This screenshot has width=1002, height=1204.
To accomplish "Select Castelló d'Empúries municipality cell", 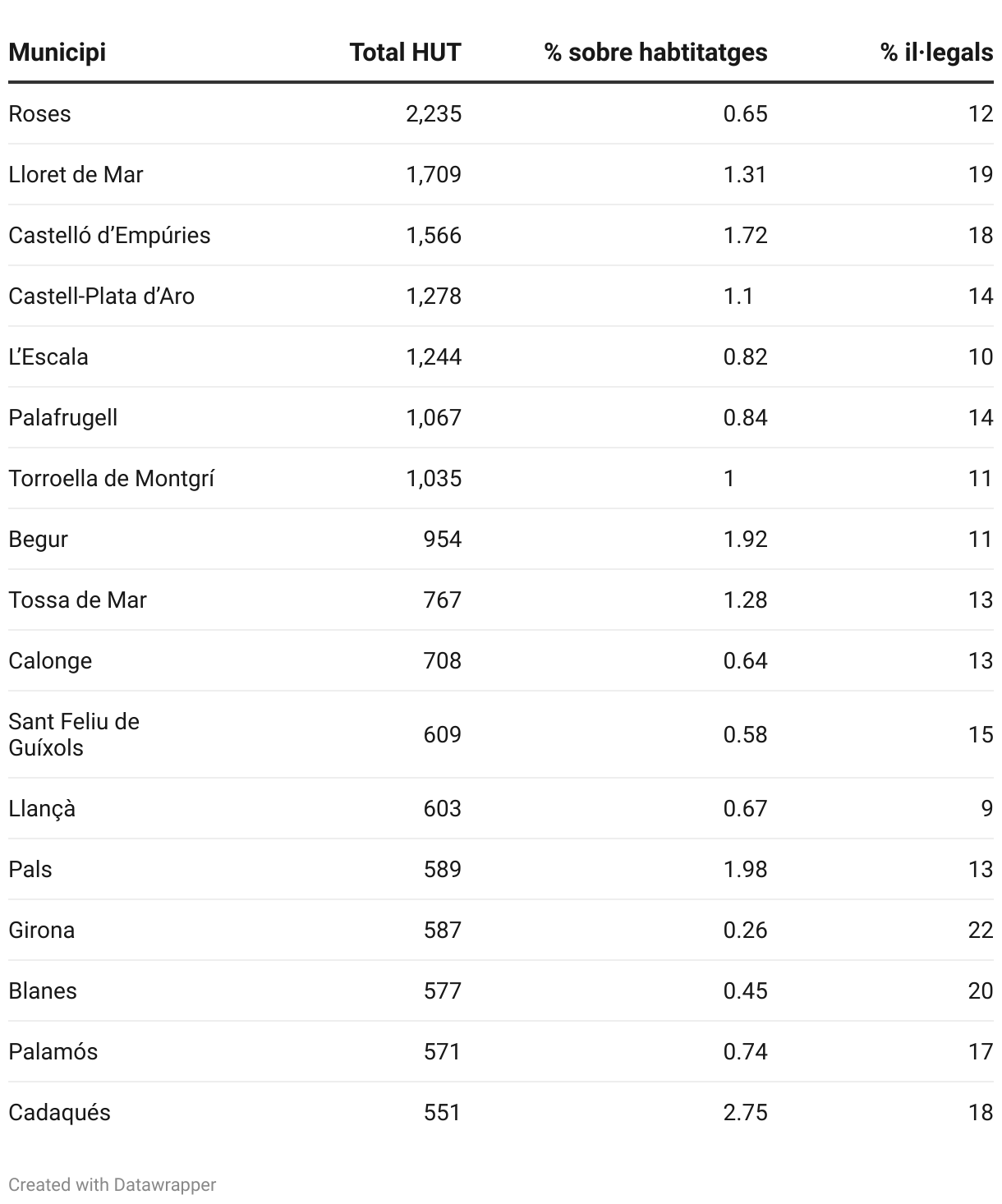I will pyautogui.click(x=109, y=235).
